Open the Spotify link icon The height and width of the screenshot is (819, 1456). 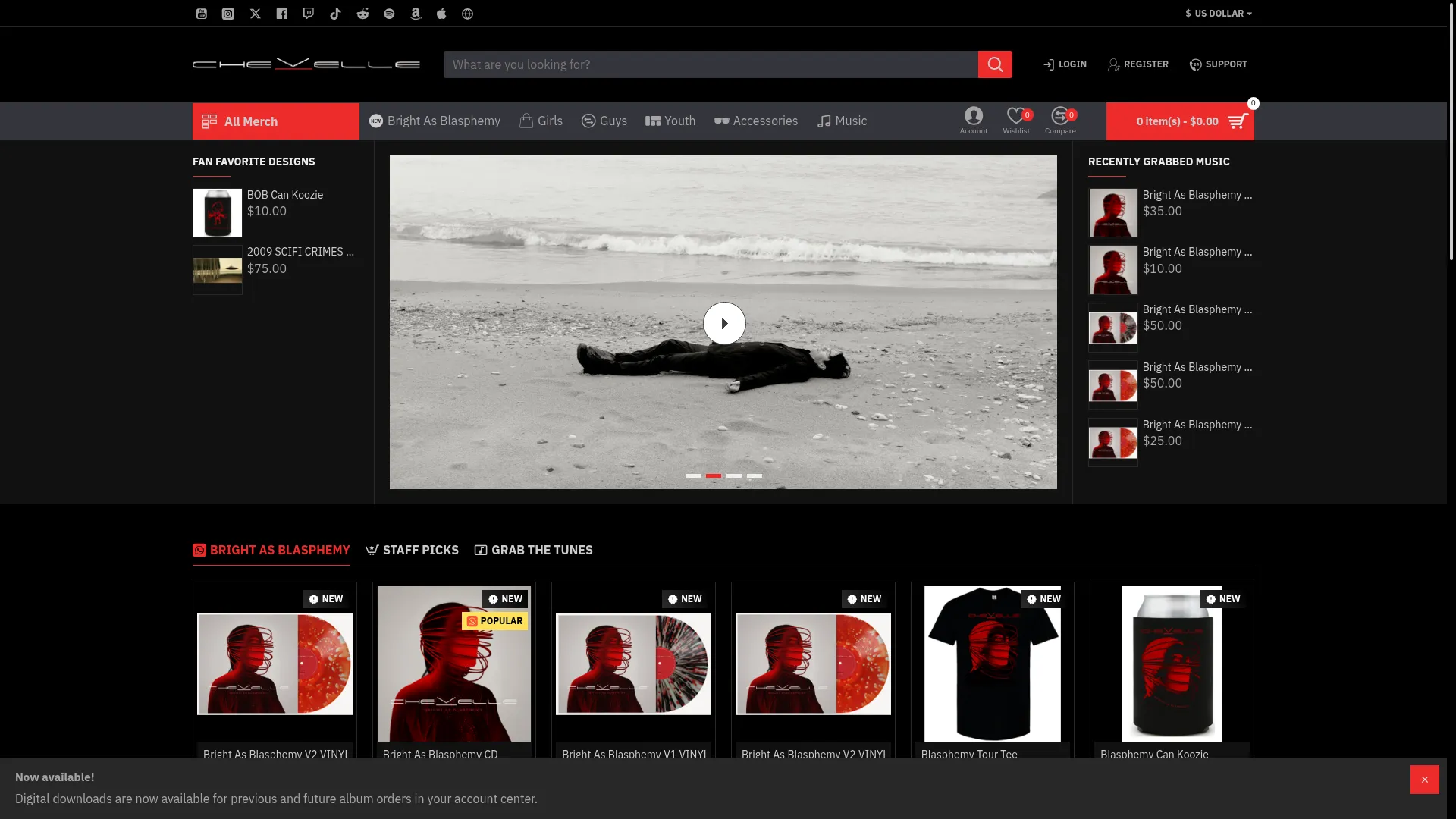(390, 14)
